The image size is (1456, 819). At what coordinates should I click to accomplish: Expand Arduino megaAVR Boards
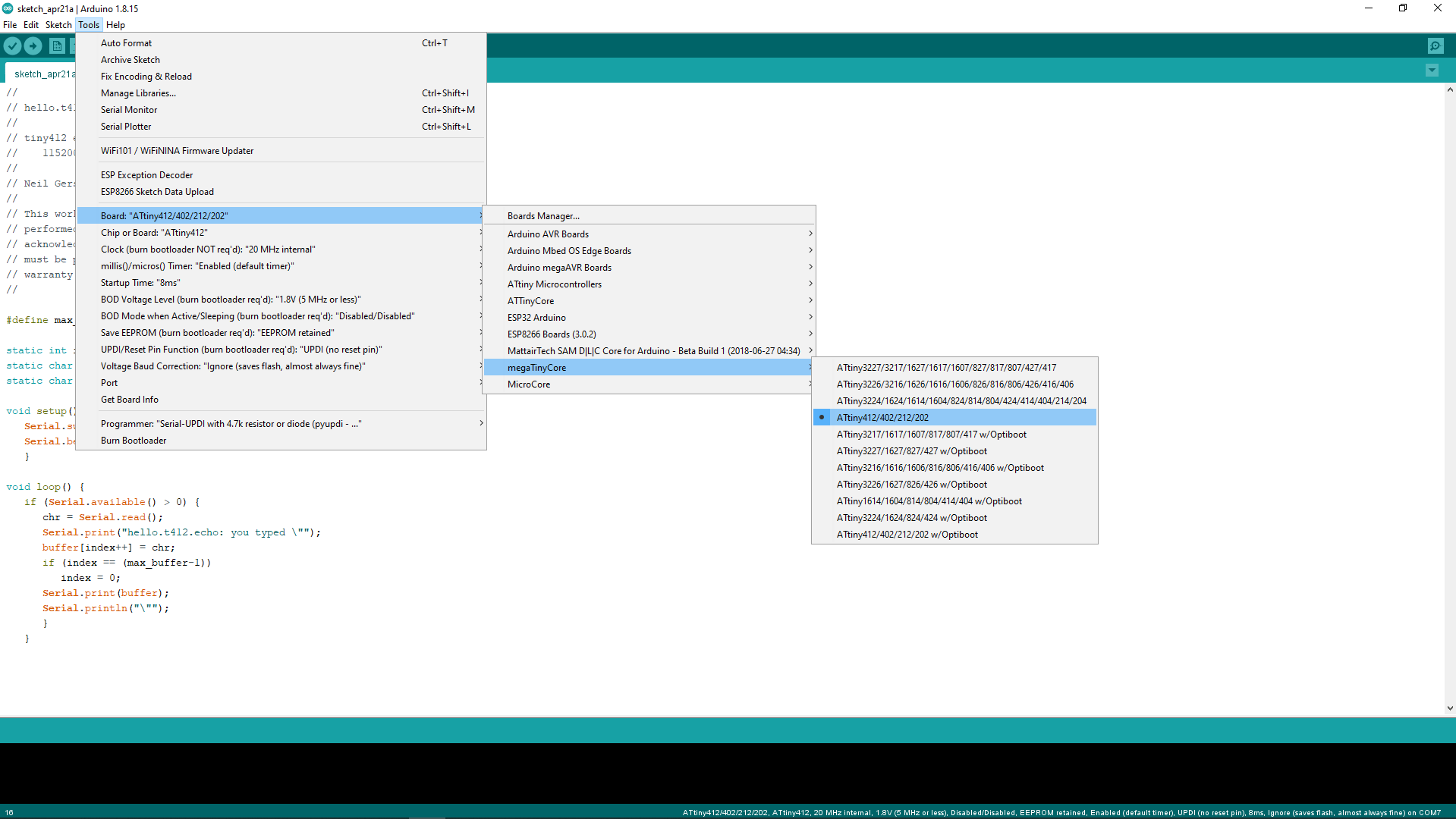tap(649, 268)
